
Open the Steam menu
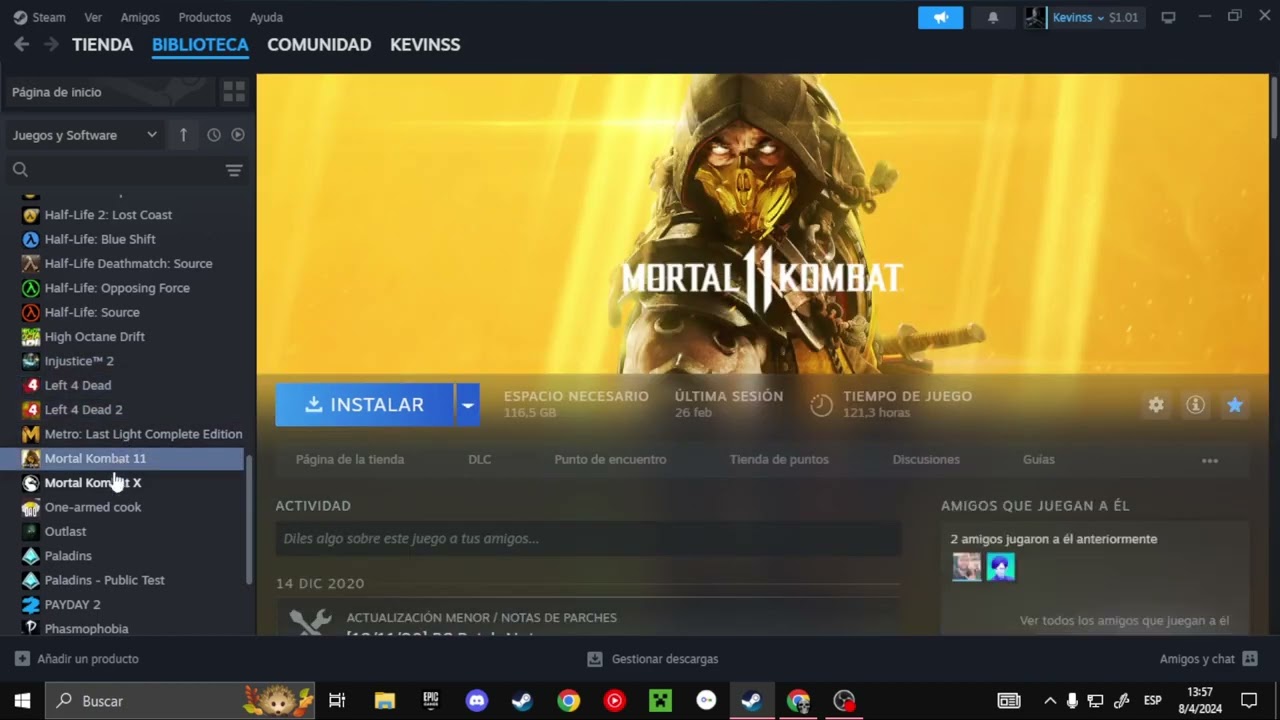40,17
